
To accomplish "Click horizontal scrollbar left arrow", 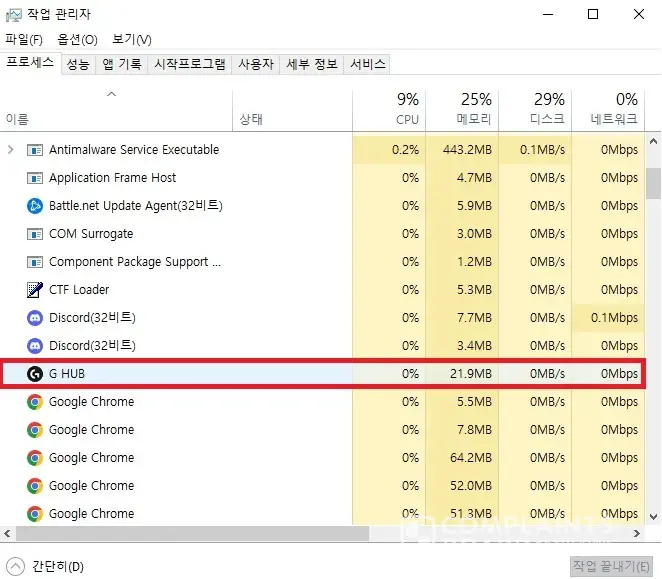I will (7, 534).
